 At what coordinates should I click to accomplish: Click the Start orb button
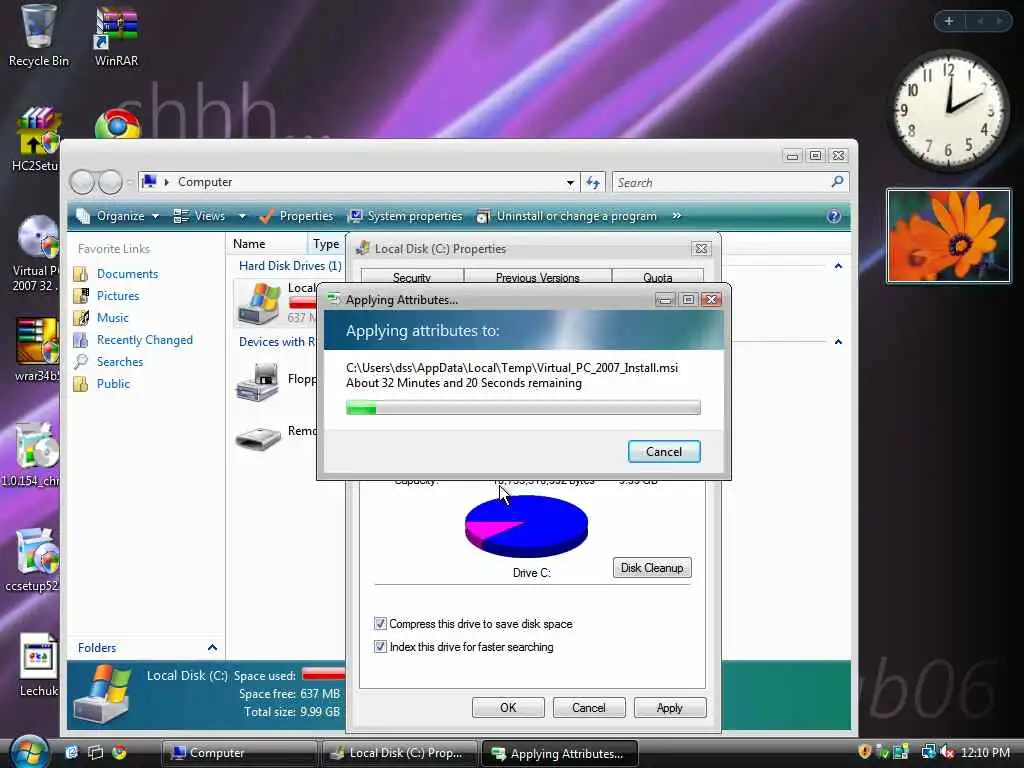point(29,752)
